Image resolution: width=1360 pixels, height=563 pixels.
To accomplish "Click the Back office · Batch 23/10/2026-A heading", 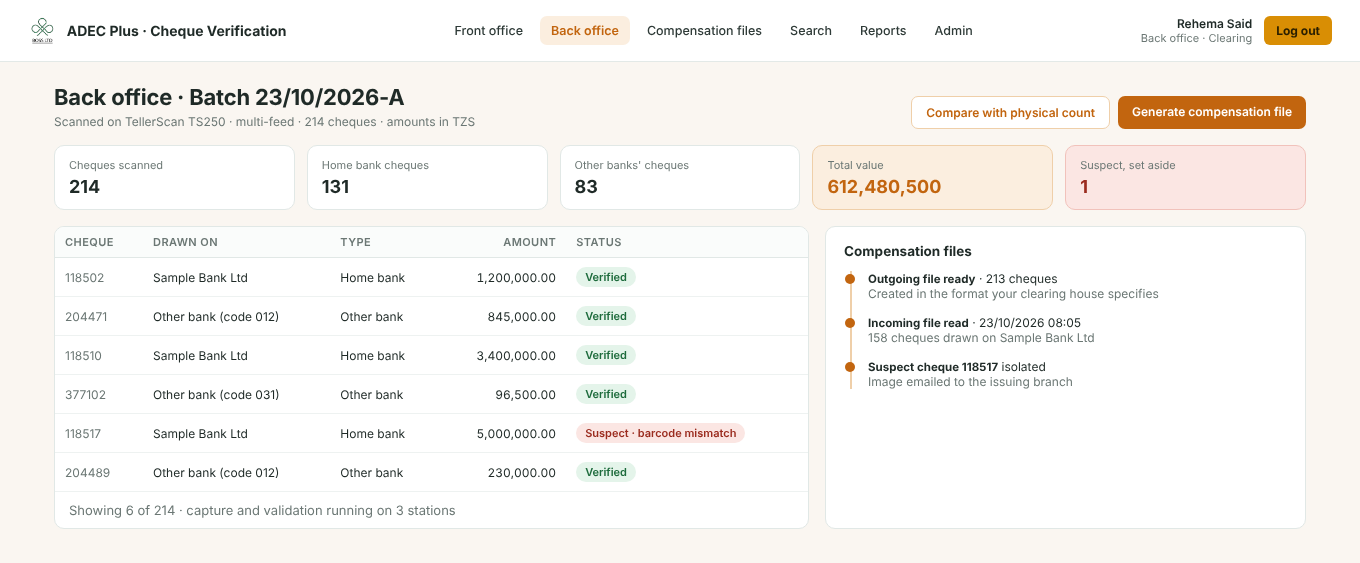I will click(x=229, y=97).
